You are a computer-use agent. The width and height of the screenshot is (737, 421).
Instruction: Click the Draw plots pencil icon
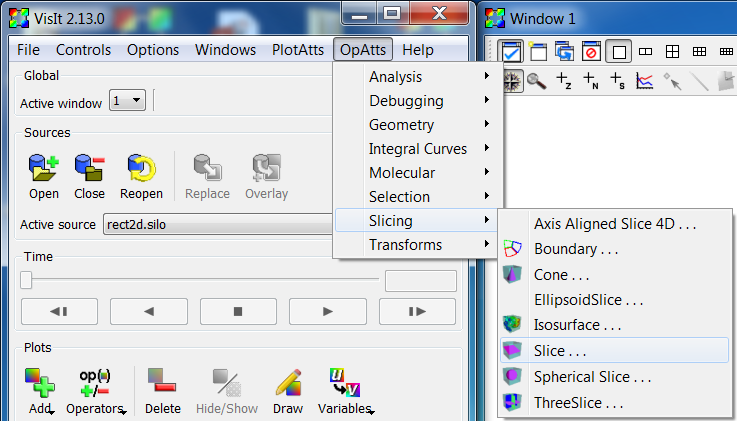288,382
